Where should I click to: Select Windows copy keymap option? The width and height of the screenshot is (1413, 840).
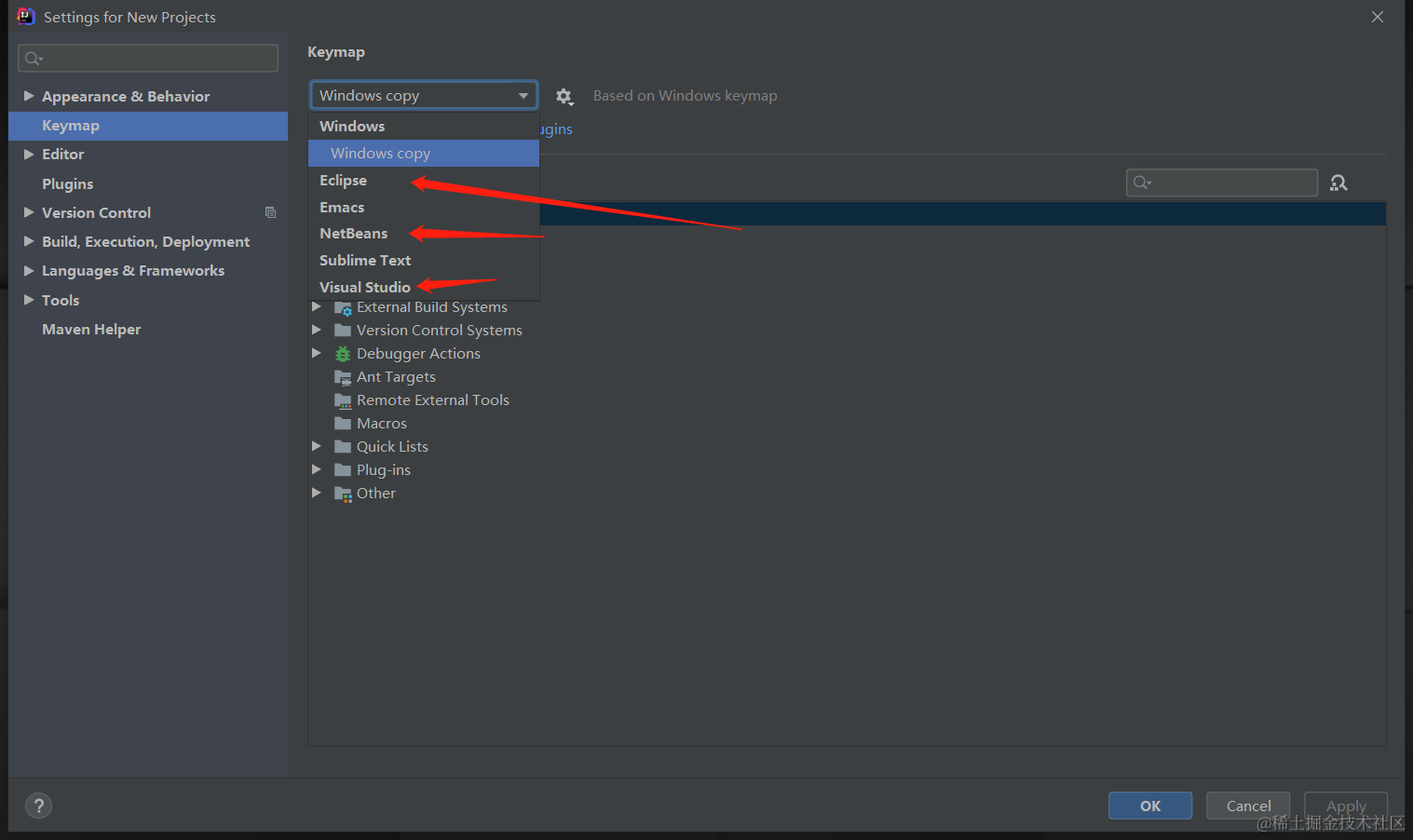point(424,153)
